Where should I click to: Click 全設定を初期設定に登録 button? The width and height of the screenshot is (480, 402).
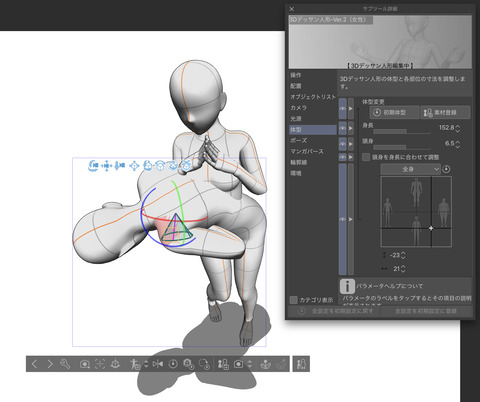coord(426,311)
